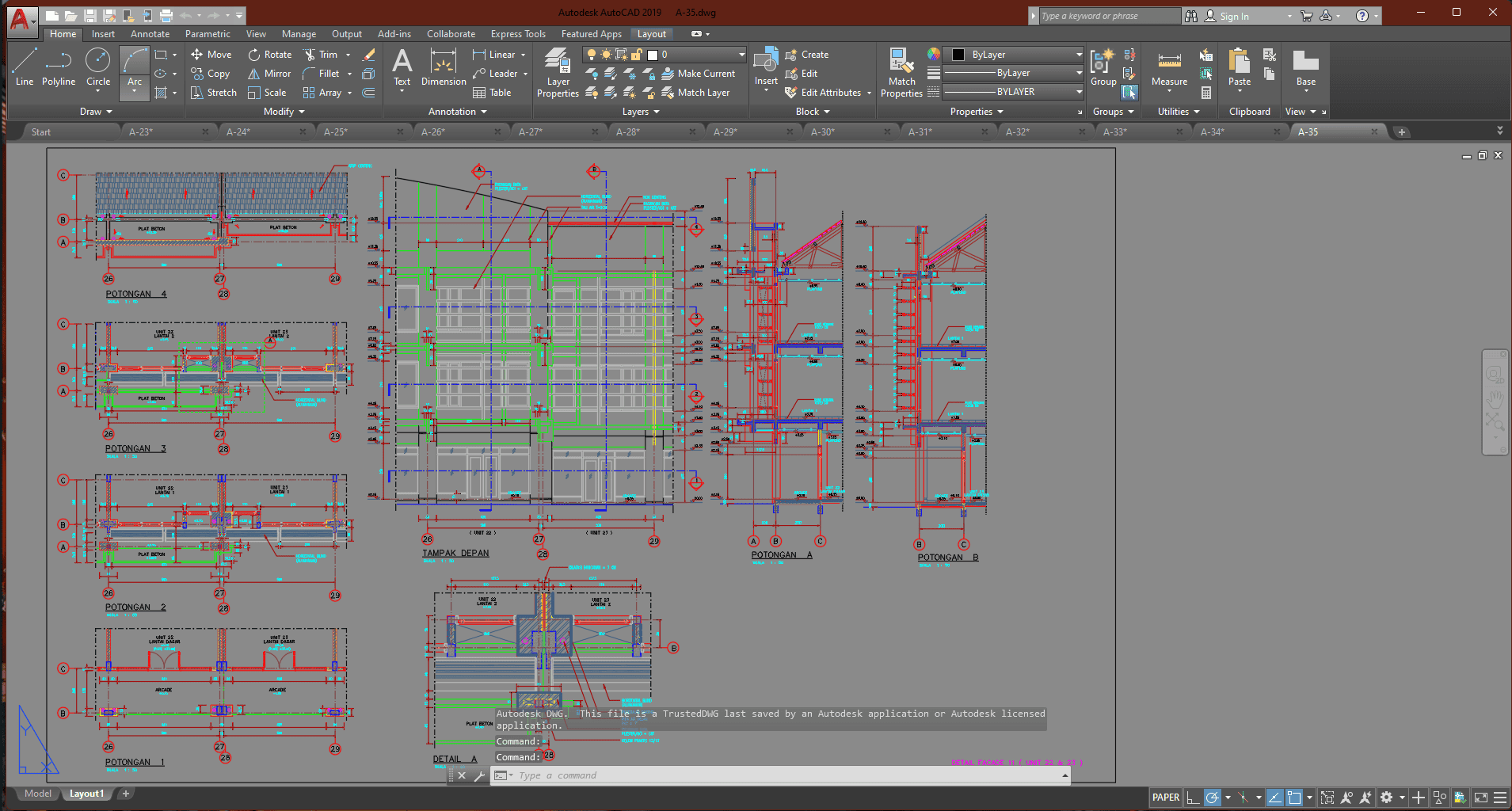Toggle object snap in status bar
The image size is (1512, 811).
coord(1294,798)
